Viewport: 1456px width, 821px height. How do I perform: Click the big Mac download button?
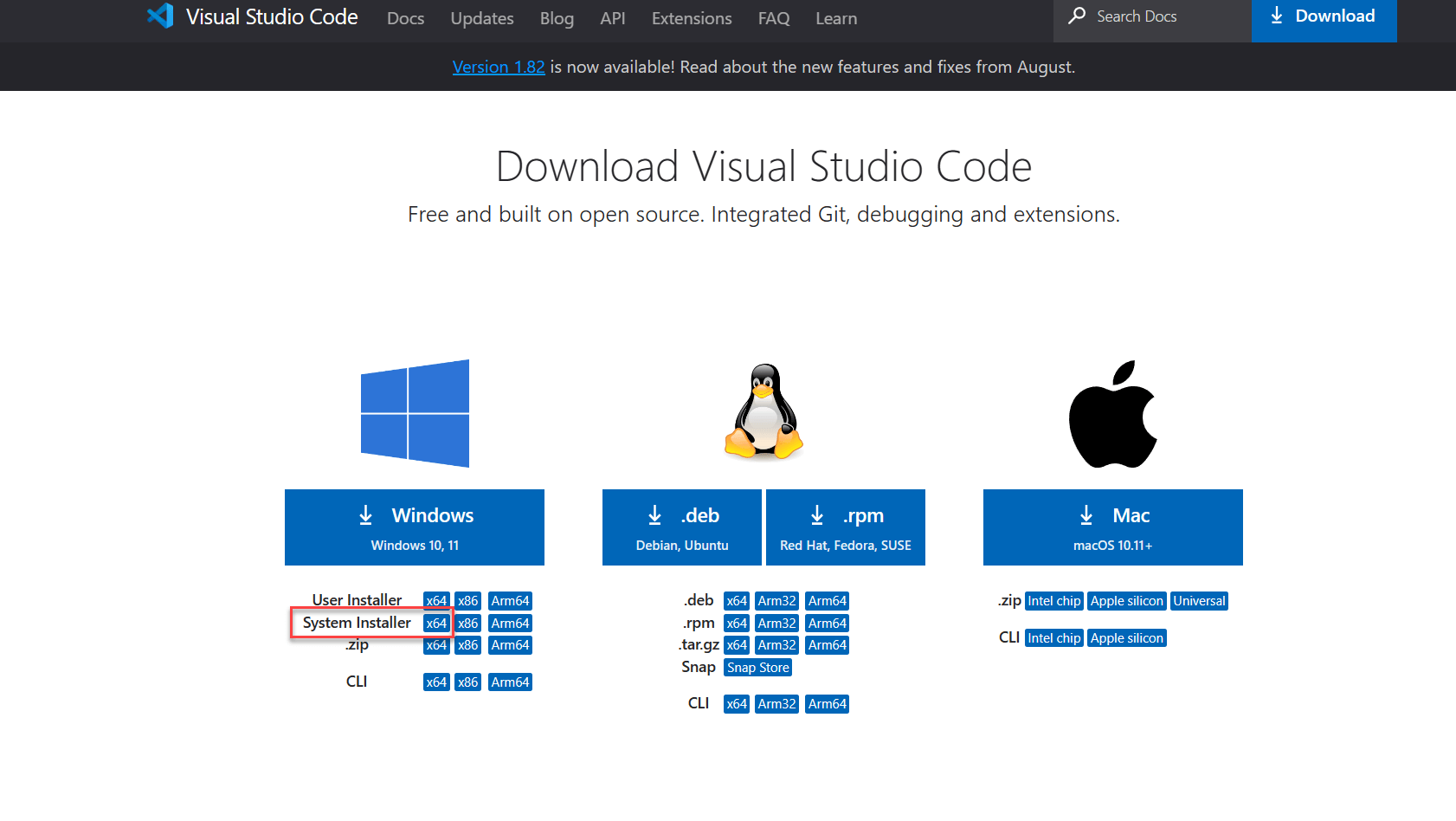(1112, 527)
